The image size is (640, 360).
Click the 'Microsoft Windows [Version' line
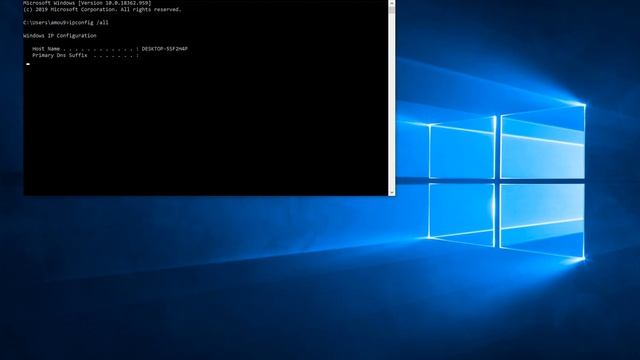[x=87, y=3]
